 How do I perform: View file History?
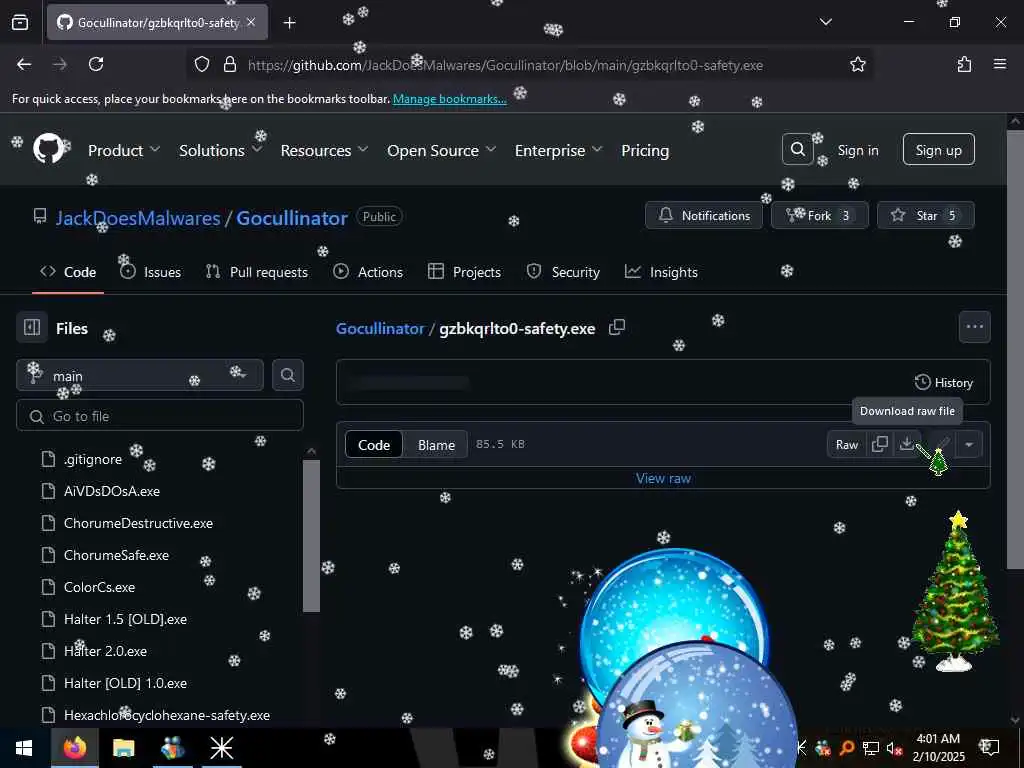point(944,382)
